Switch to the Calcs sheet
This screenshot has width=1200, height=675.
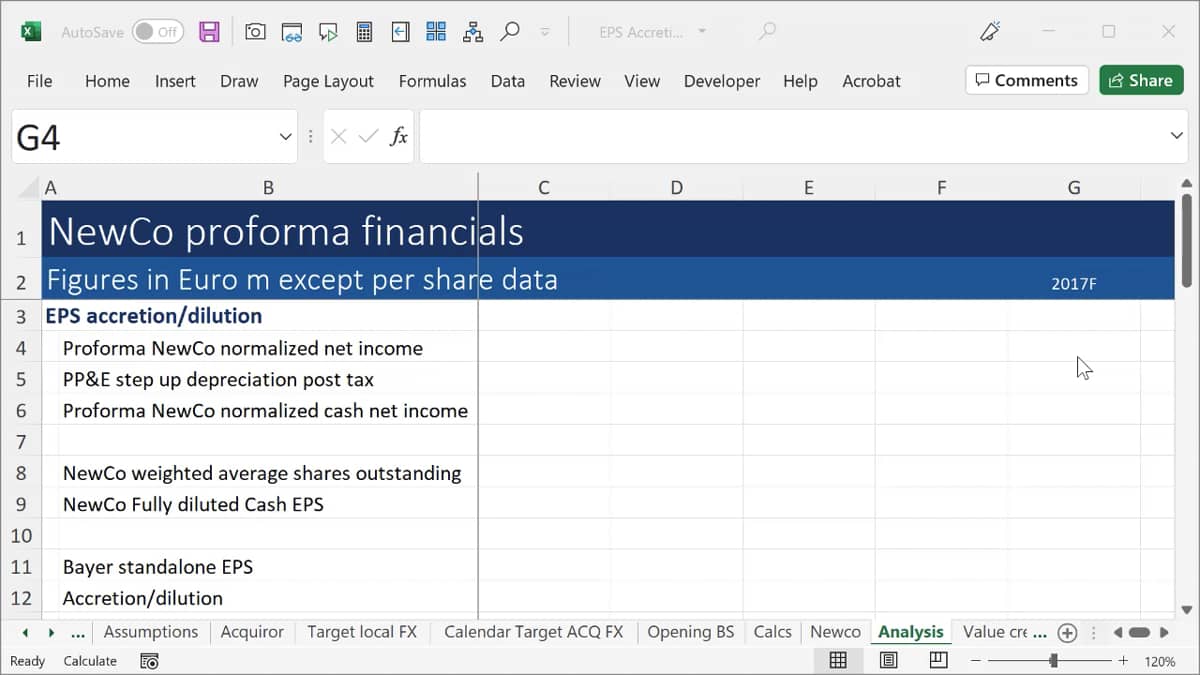point(773,632)
